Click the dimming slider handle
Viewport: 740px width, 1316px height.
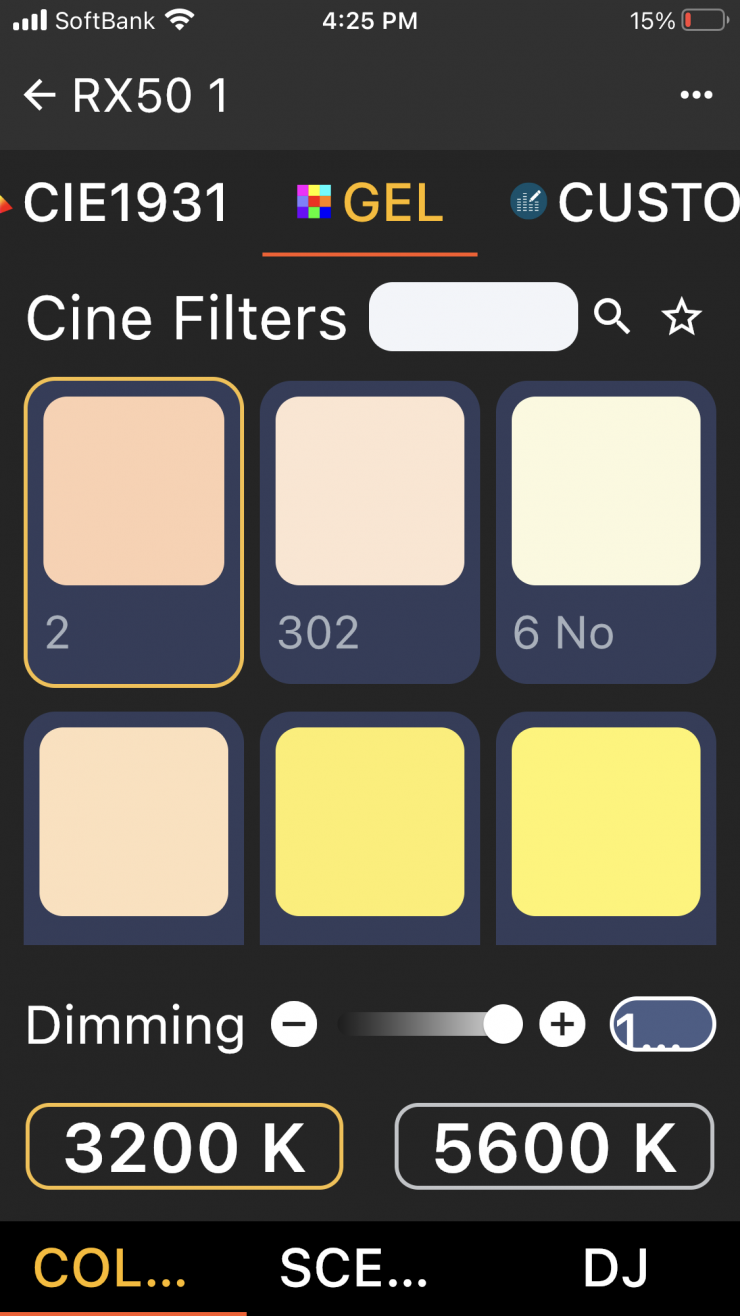click(502, 1025)
